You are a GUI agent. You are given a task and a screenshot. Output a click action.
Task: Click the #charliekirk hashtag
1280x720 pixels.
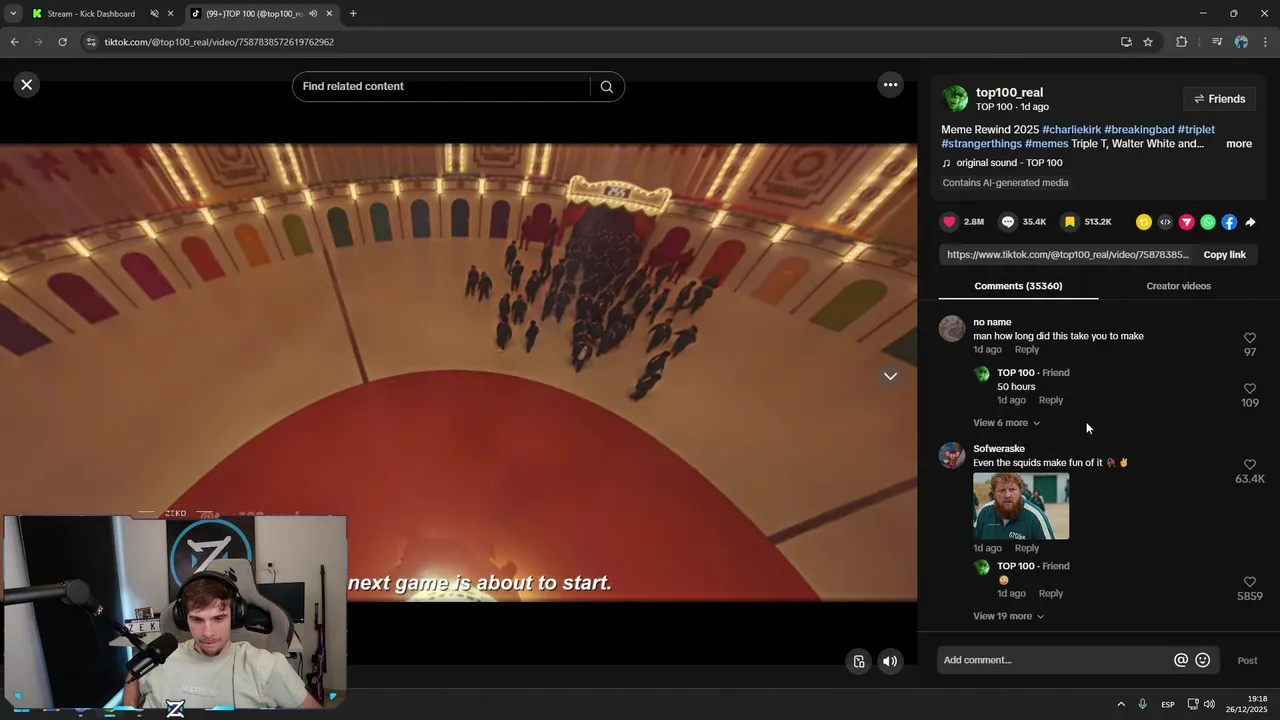[1071, 130]
